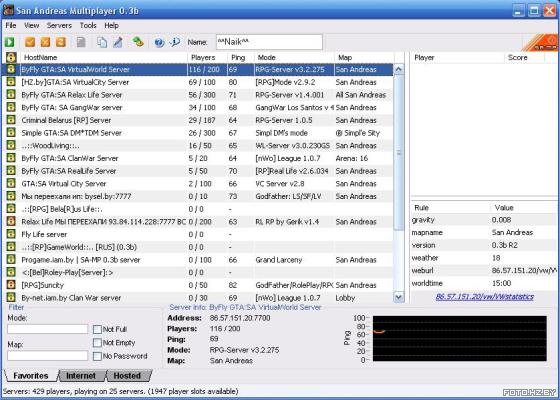This screenshot has width=560, height=400.
Task: Click the lock column header icon
Action: tap(11, 58)
